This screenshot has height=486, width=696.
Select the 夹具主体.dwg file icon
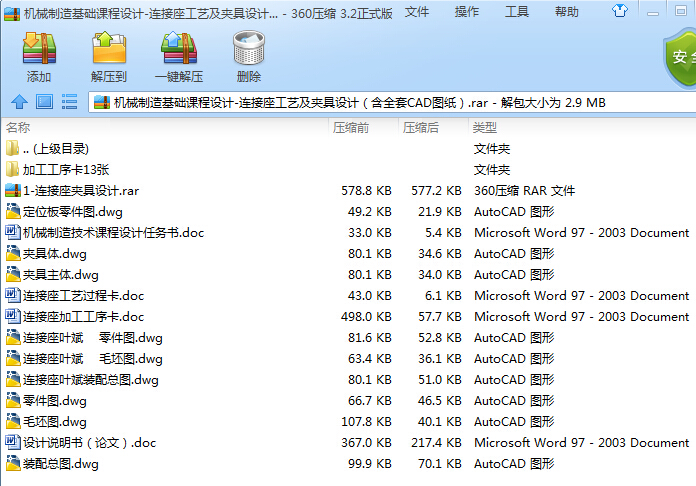(13, 274)
